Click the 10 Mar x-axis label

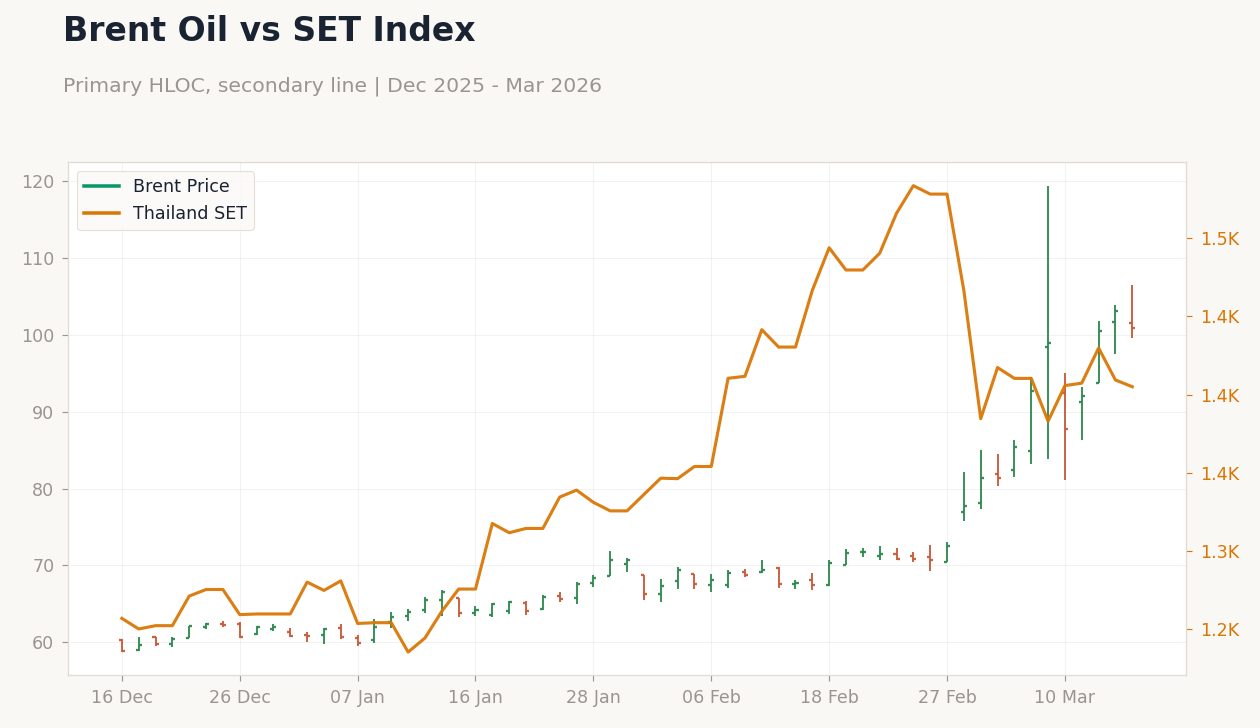[x=1065, y=698]
